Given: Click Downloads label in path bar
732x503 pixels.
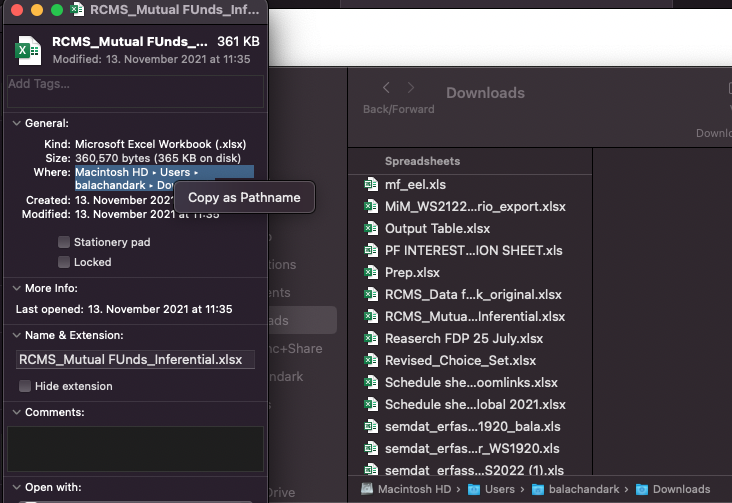Looking at the screenshot, I should point(681,489).
